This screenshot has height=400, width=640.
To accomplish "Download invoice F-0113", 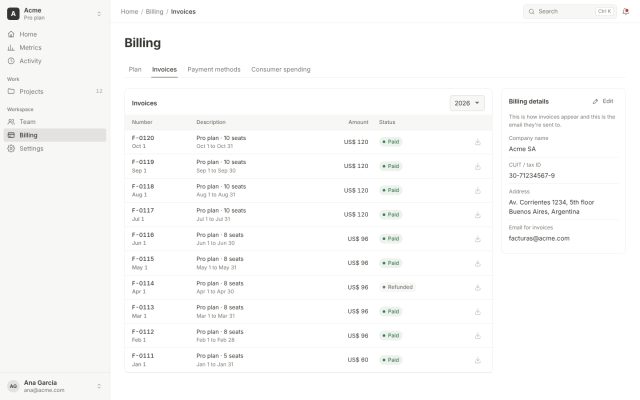I will [478, 312].
